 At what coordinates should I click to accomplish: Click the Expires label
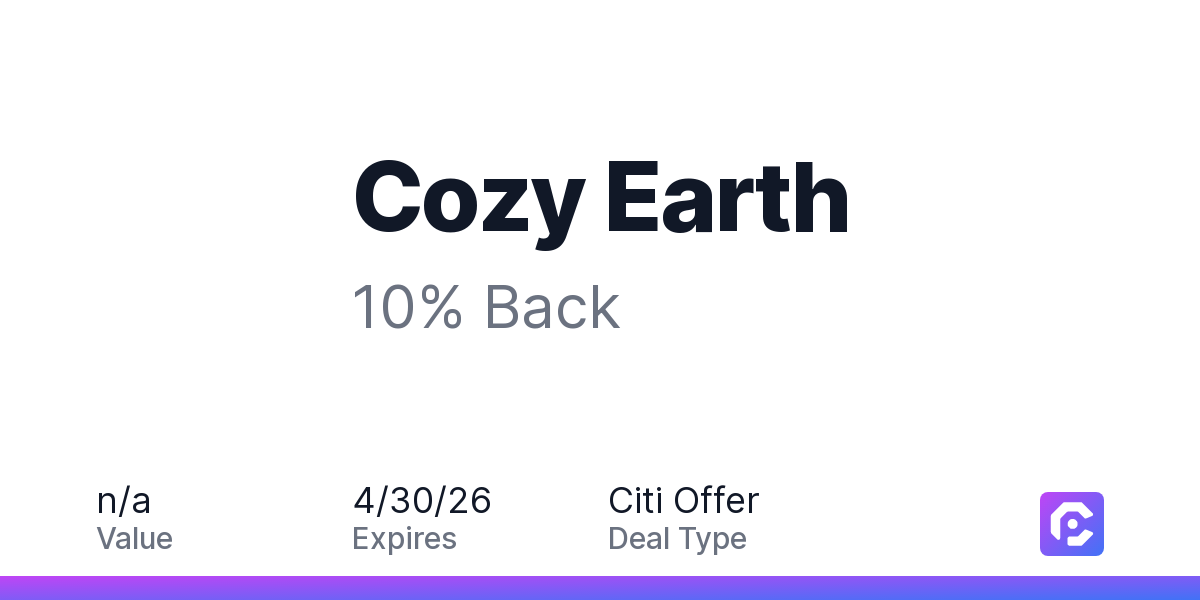click(404, 539)
